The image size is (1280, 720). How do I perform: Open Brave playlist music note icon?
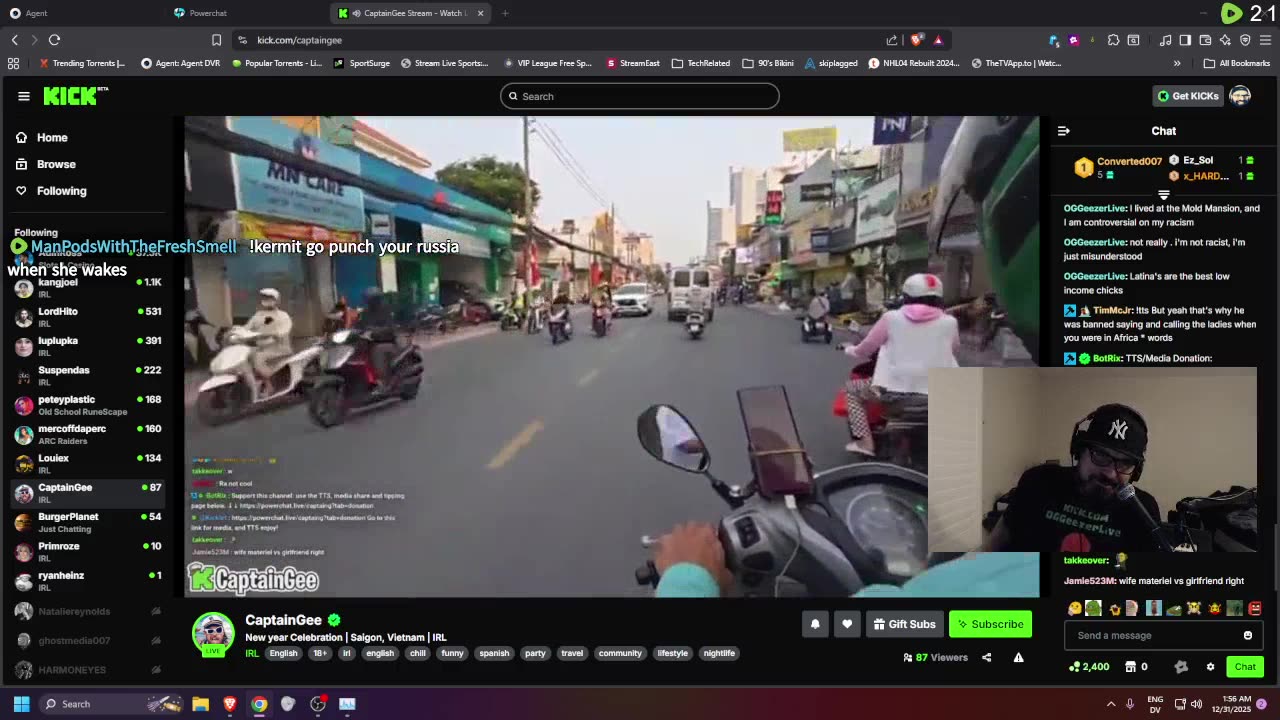click(1165, 40)
